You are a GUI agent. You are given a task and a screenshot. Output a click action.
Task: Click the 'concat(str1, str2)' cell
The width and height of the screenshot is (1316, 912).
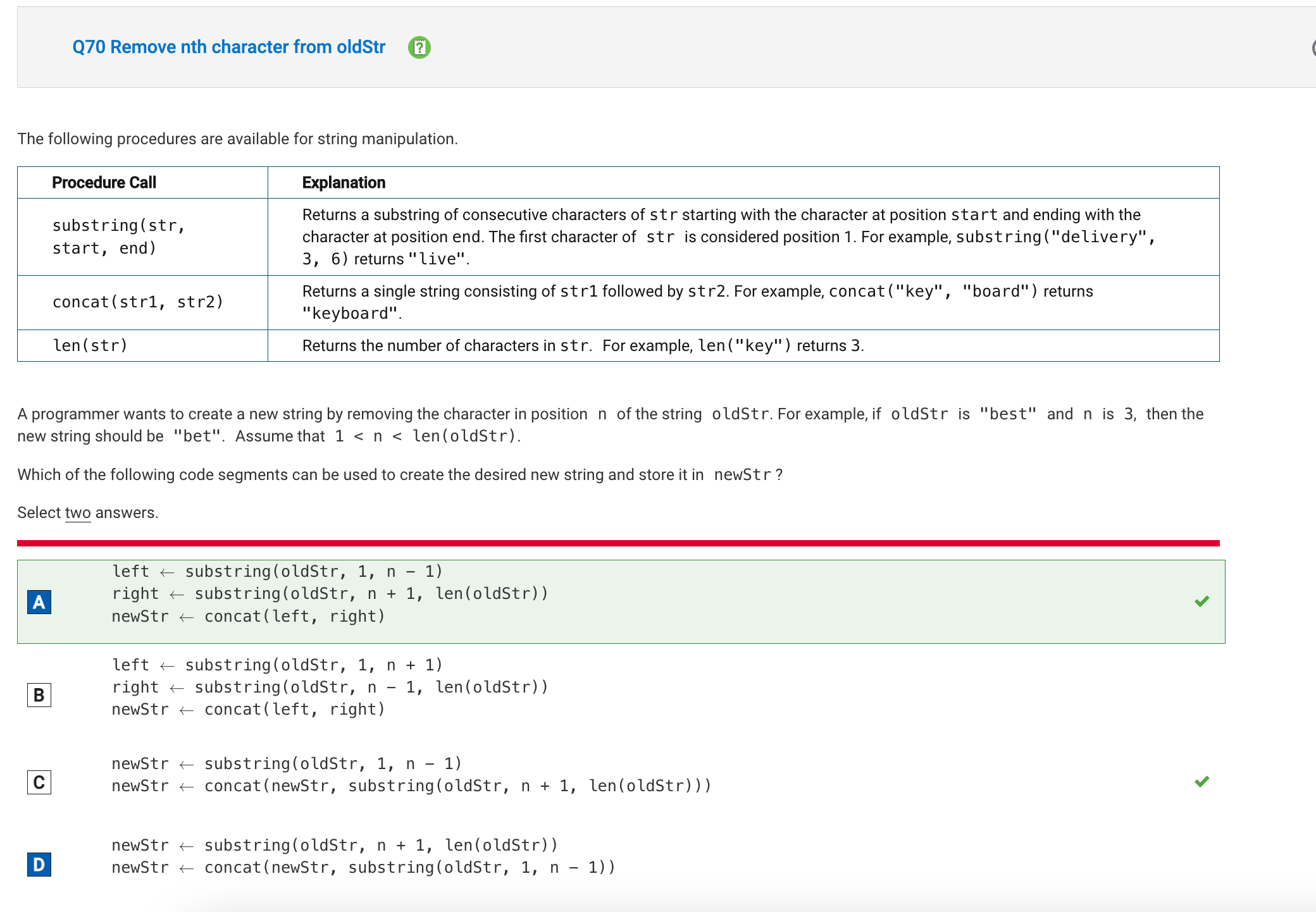142,302
